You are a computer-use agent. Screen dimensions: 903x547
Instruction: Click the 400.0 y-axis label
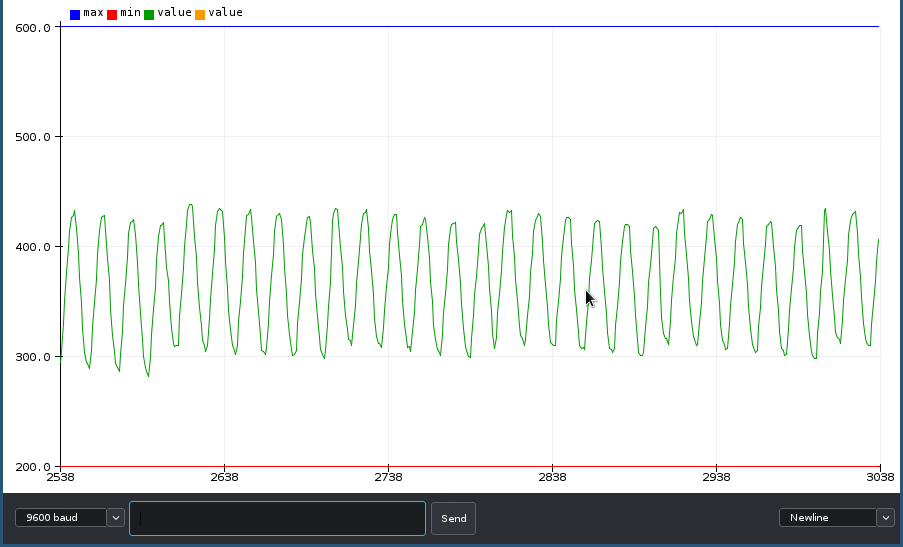pyautogui.click(x=33, y=247)
